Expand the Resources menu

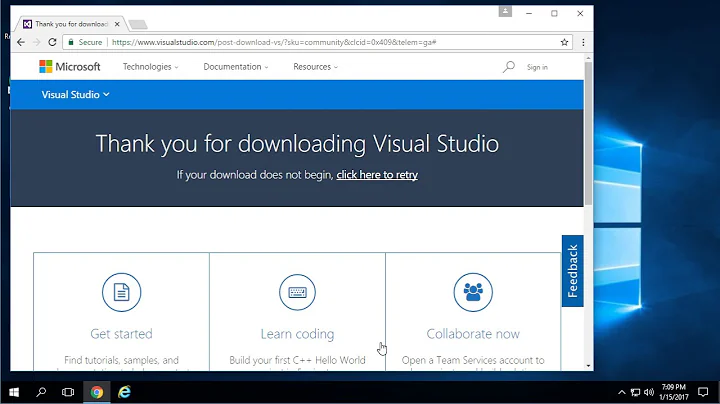(x=316, y=67)
